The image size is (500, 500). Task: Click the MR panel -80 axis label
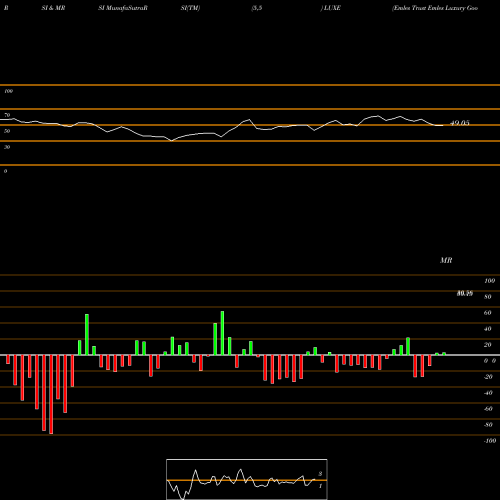tap(488, 425)
